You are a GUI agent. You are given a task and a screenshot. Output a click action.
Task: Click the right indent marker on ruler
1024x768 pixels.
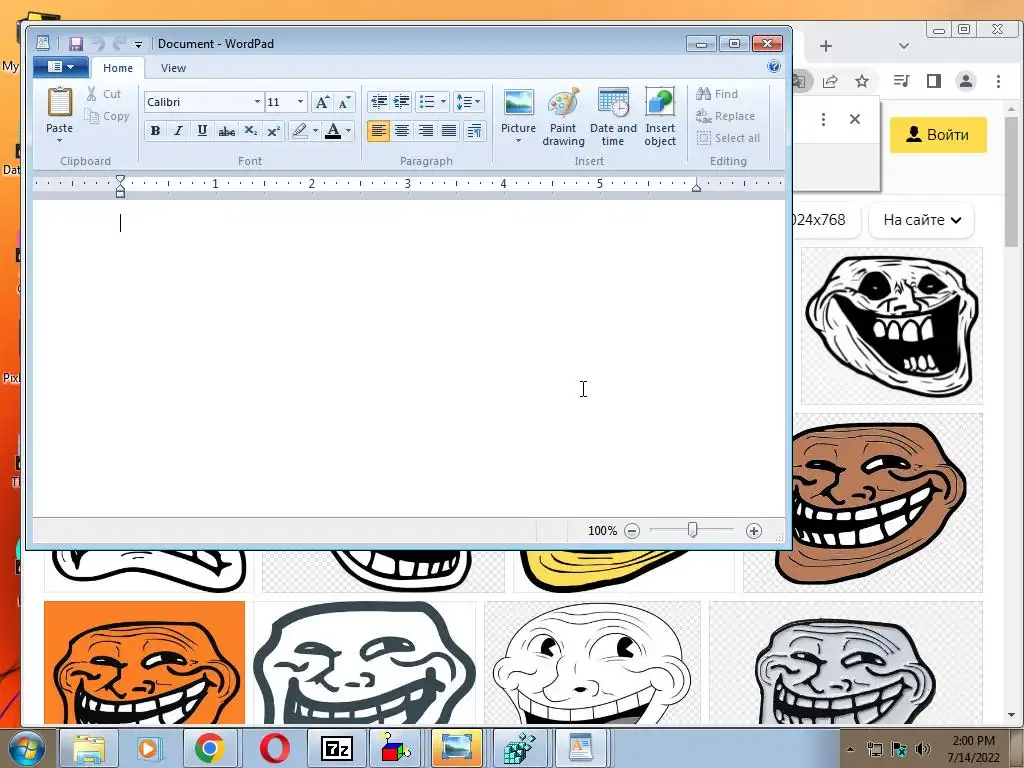696,187
